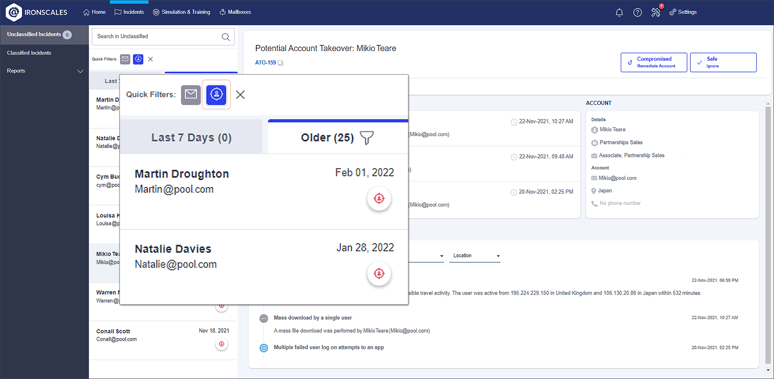Go to the Home page
Screen dimensions: 774x379
(x=95, y=12)
